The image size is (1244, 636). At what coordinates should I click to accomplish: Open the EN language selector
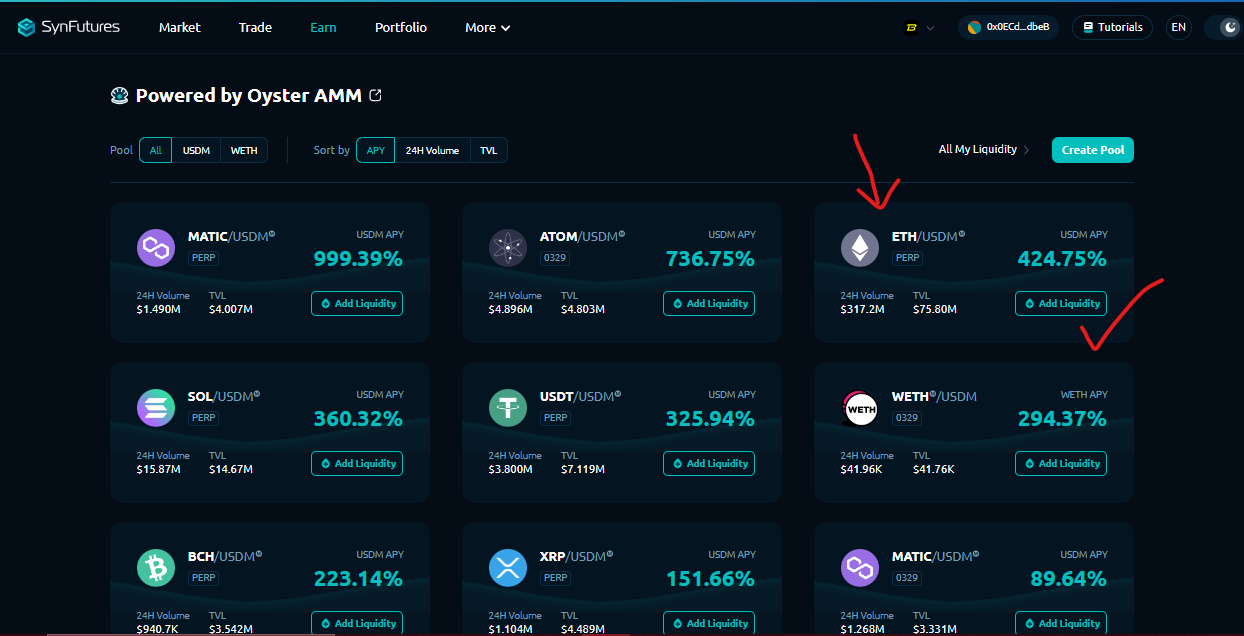click(1179, 27)
